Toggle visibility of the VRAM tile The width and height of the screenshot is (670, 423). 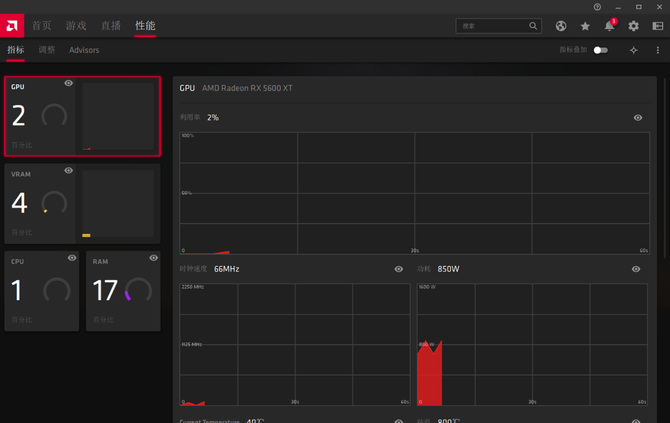click(x=69, y=171)
